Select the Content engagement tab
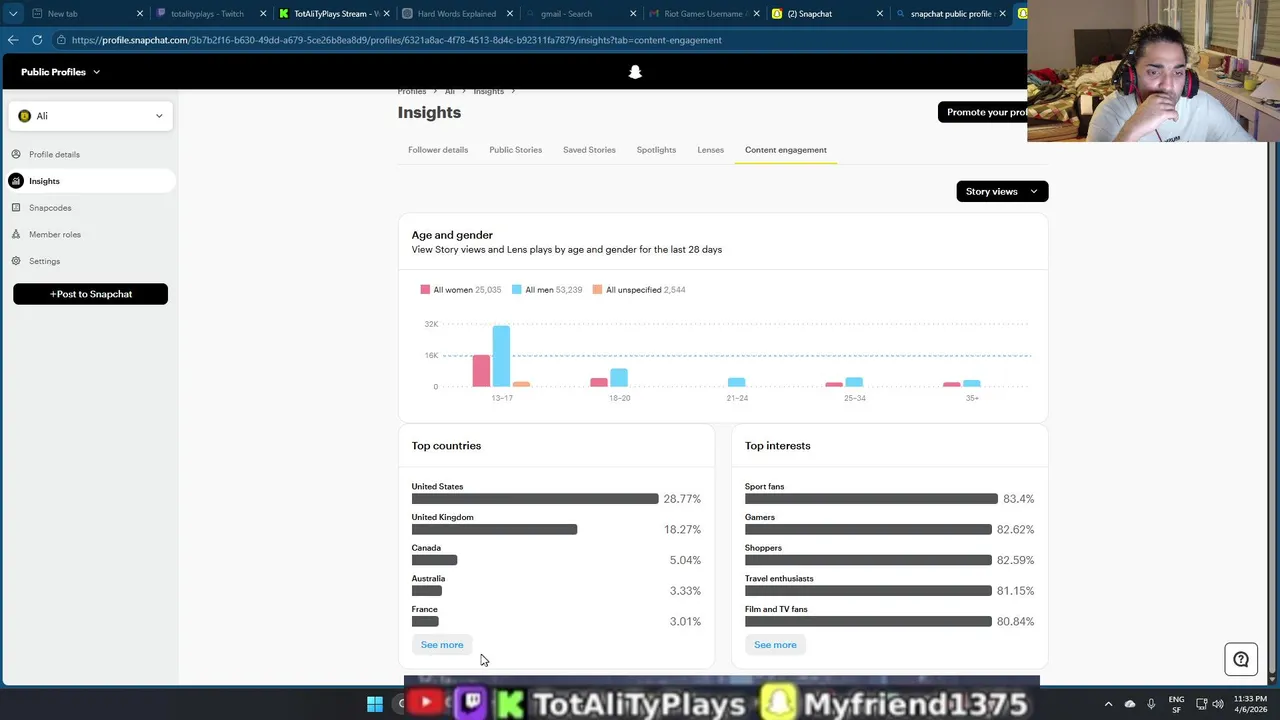 coord(786,150)
